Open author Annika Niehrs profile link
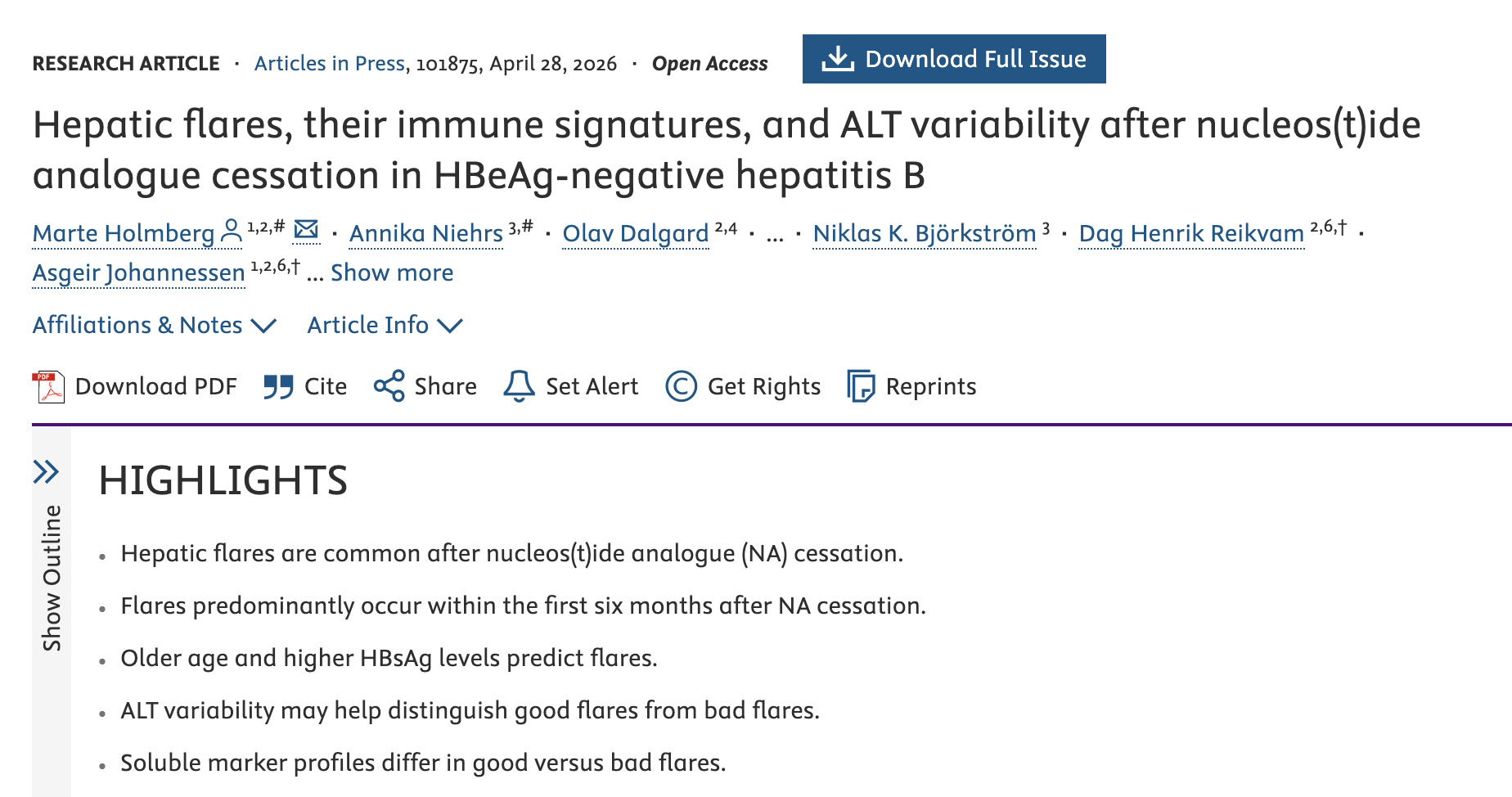 [x=426, y=233]
